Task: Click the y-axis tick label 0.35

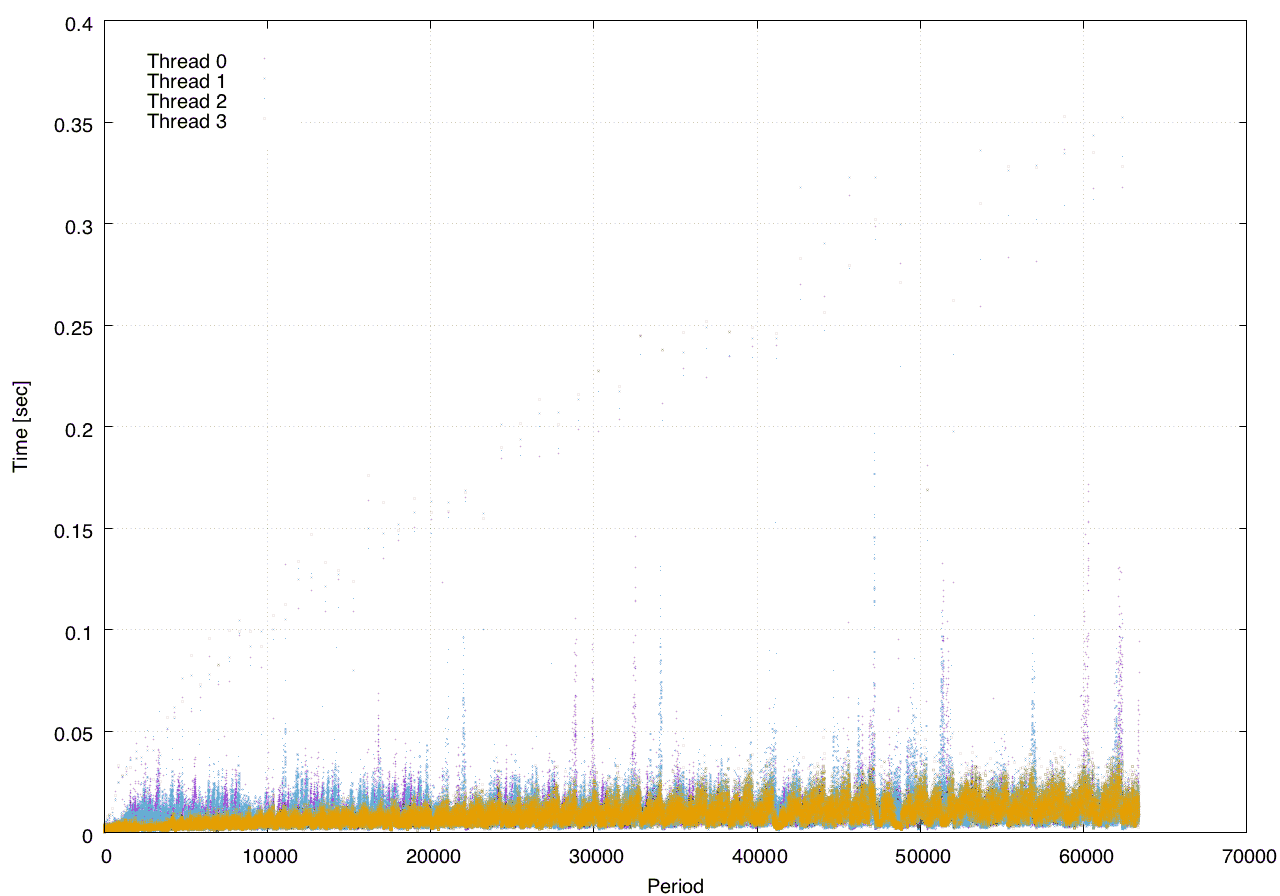Action: (x=75, y=124)
